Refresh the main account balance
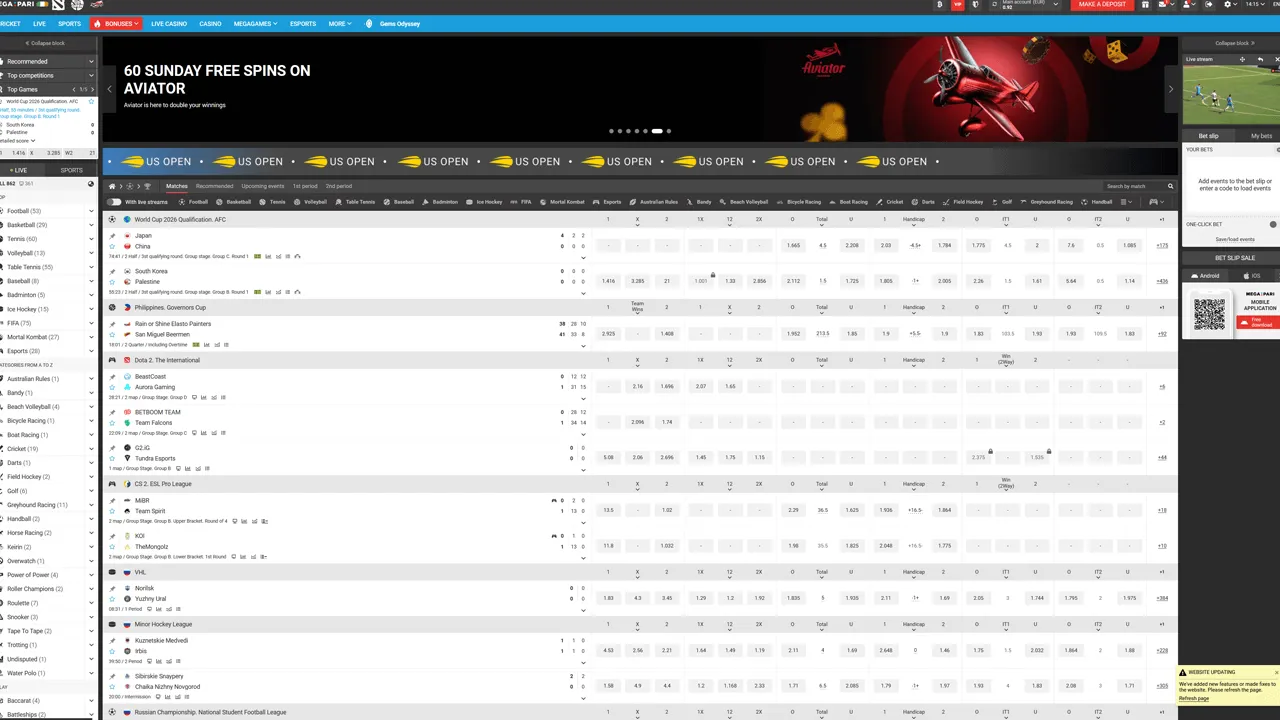This screenshot has height=720, width=1280. [994, 5]
